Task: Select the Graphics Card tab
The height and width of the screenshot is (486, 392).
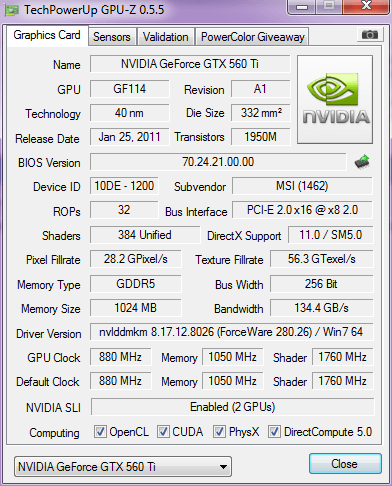Action: coord(47,35)
